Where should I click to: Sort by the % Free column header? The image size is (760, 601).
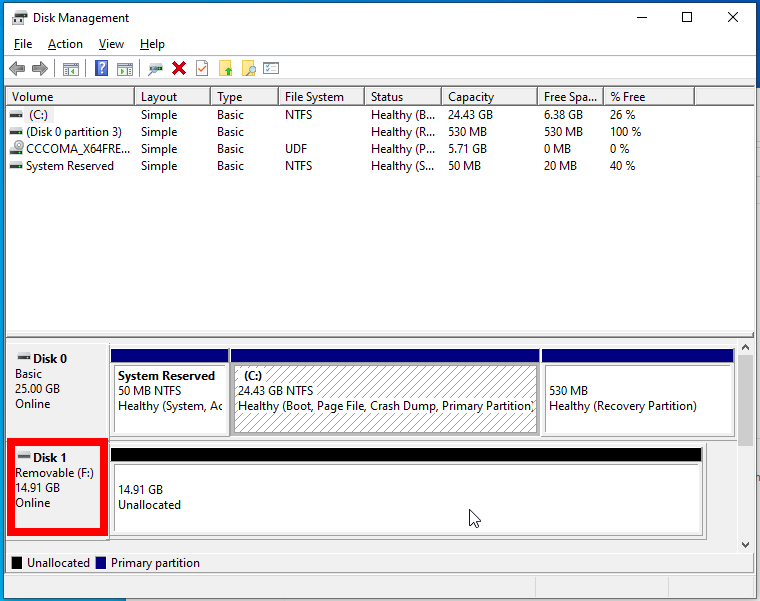tap(649, 96)
